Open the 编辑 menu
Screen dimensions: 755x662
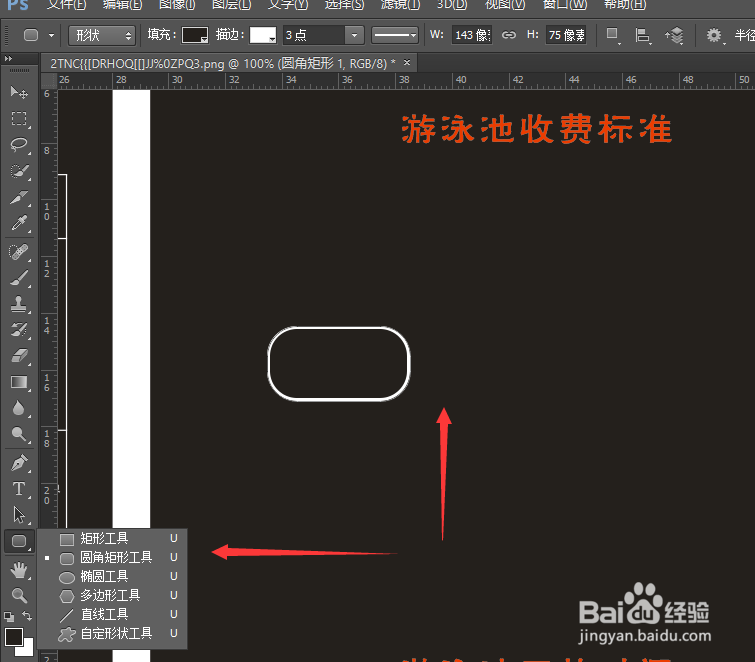[x=122, y=5]
